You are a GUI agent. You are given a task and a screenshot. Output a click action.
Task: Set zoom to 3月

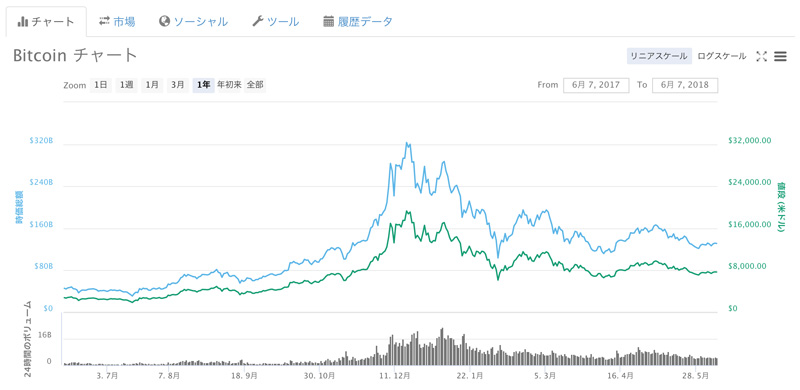(x=178, y=85)
